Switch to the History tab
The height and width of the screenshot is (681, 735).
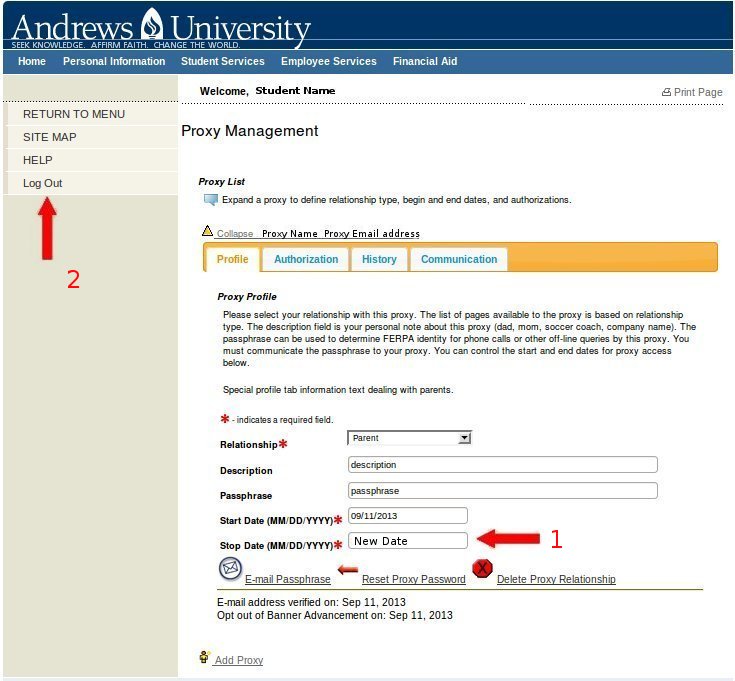pos(379,259)
